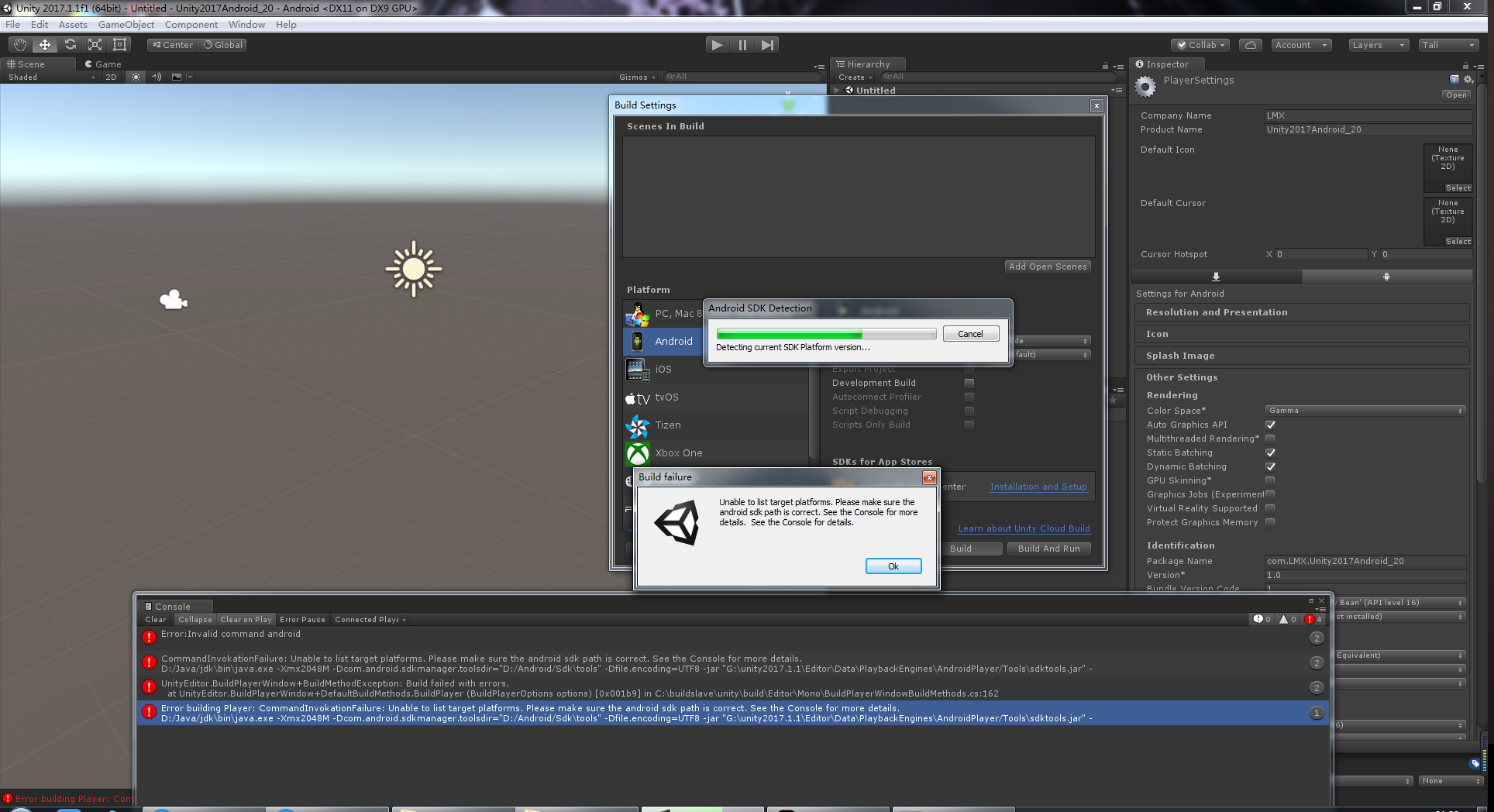The height and width of the screenshot is (812, 1494).
Task: Open scene effects image icon
Action: pyautogui.click(x=177, y=77)
